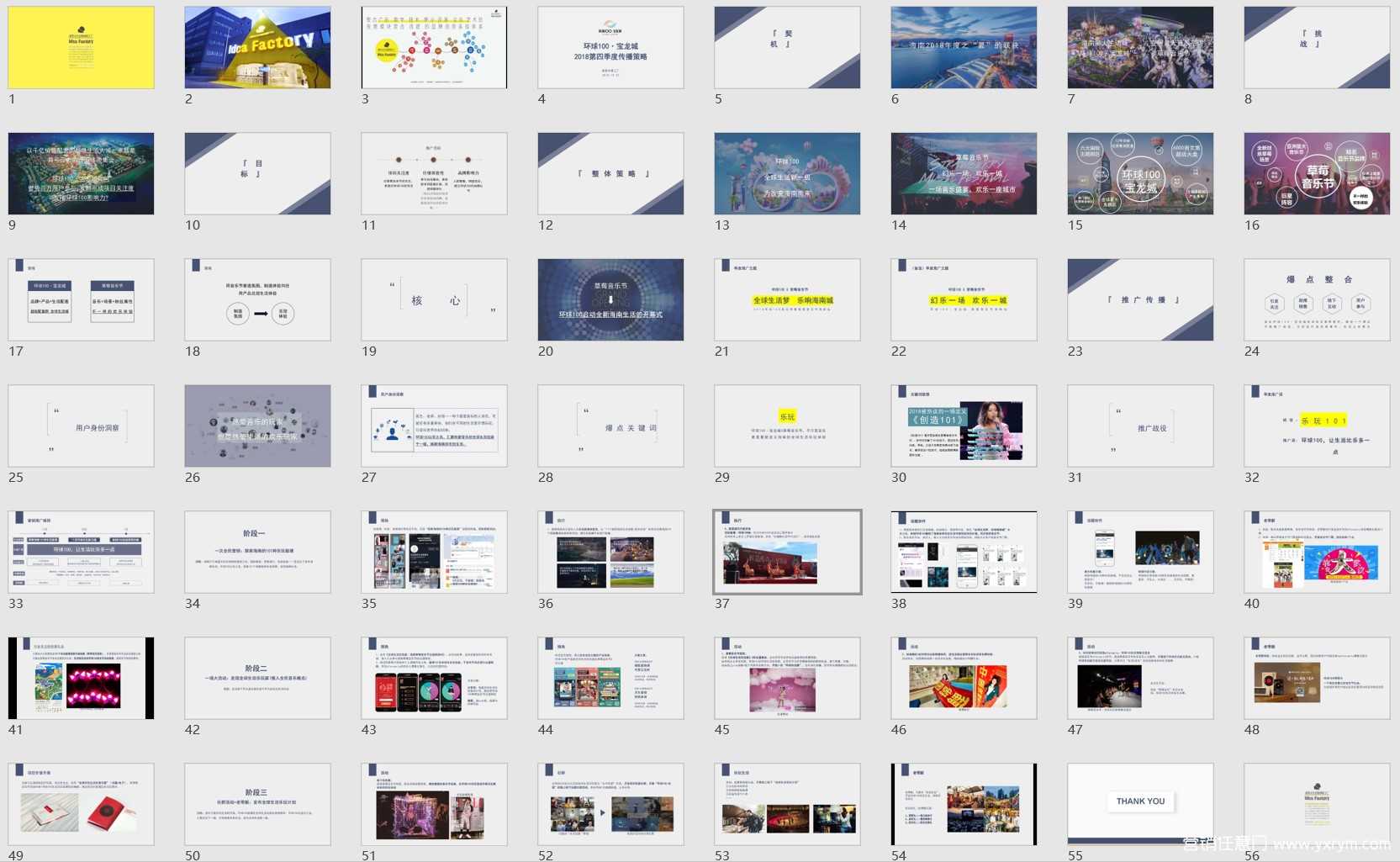
Task: Select slide 19 quoting 核心
Action: coord(434,299)
